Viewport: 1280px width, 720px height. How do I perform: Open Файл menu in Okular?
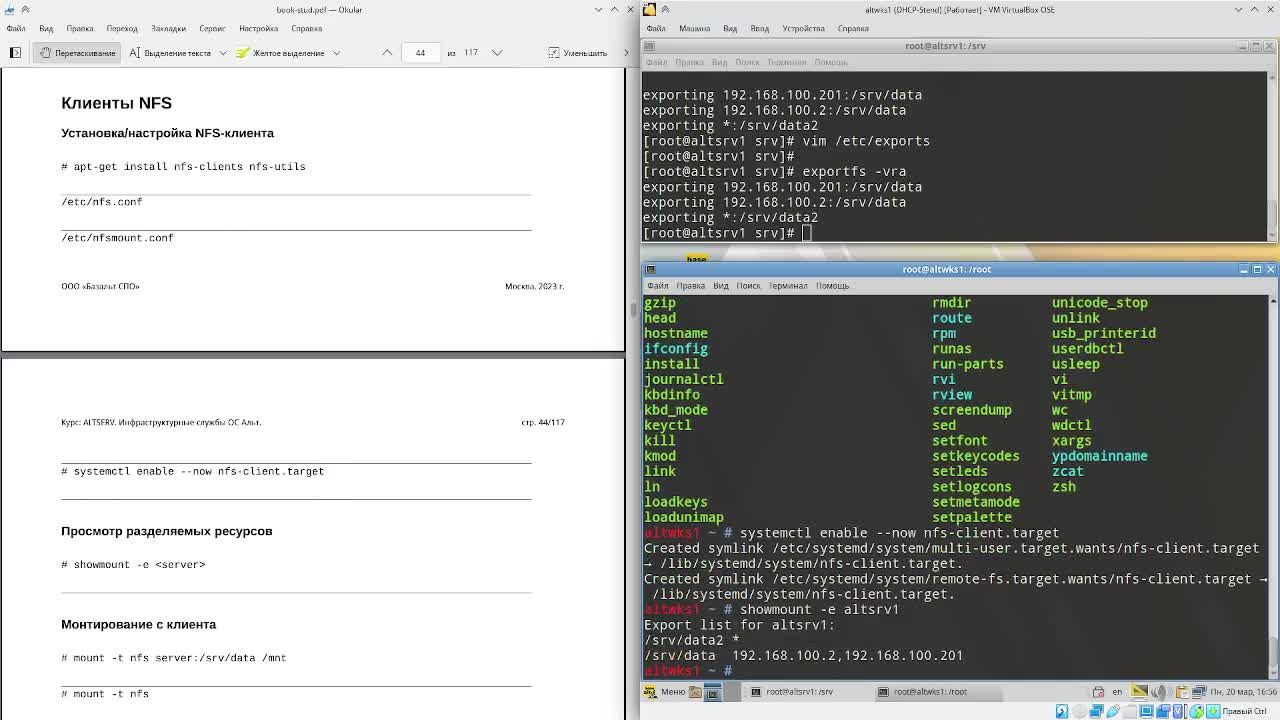(16, 28)
